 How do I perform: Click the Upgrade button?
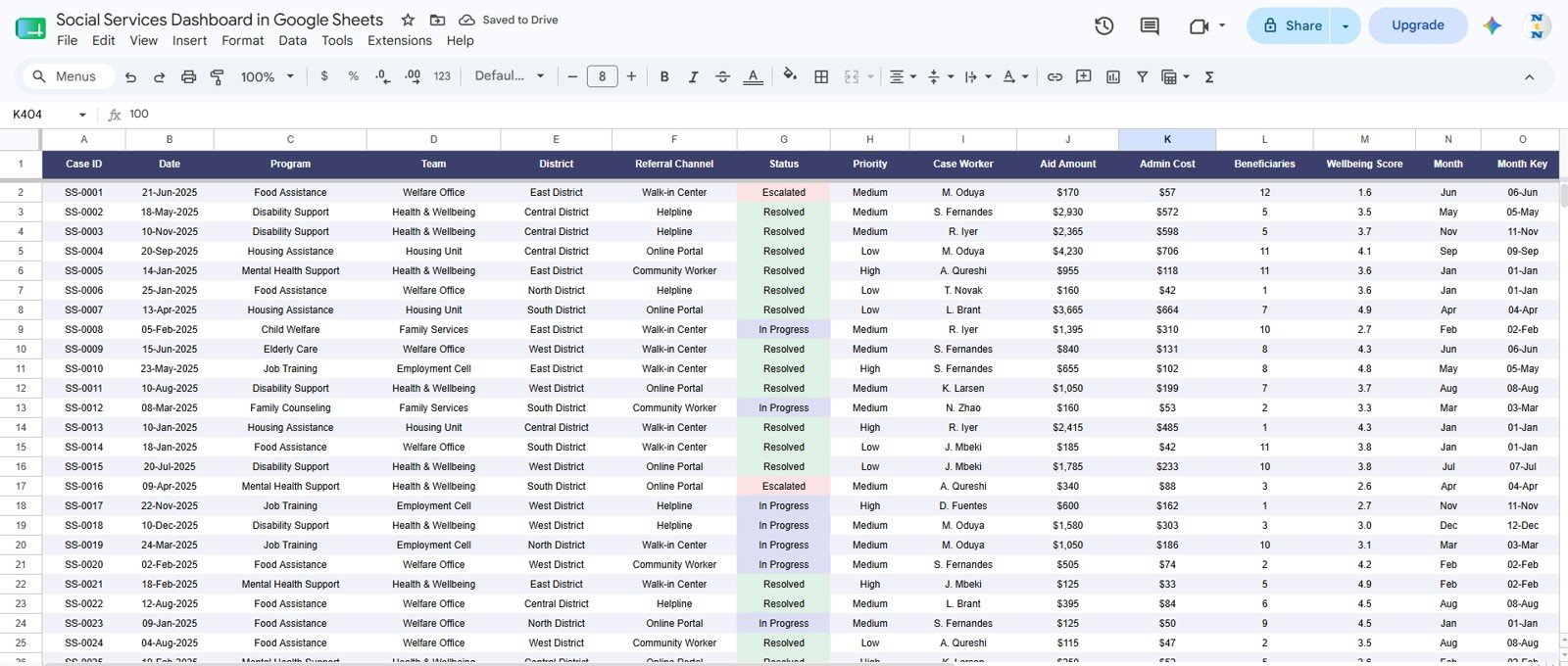[x=1417, y=25]
